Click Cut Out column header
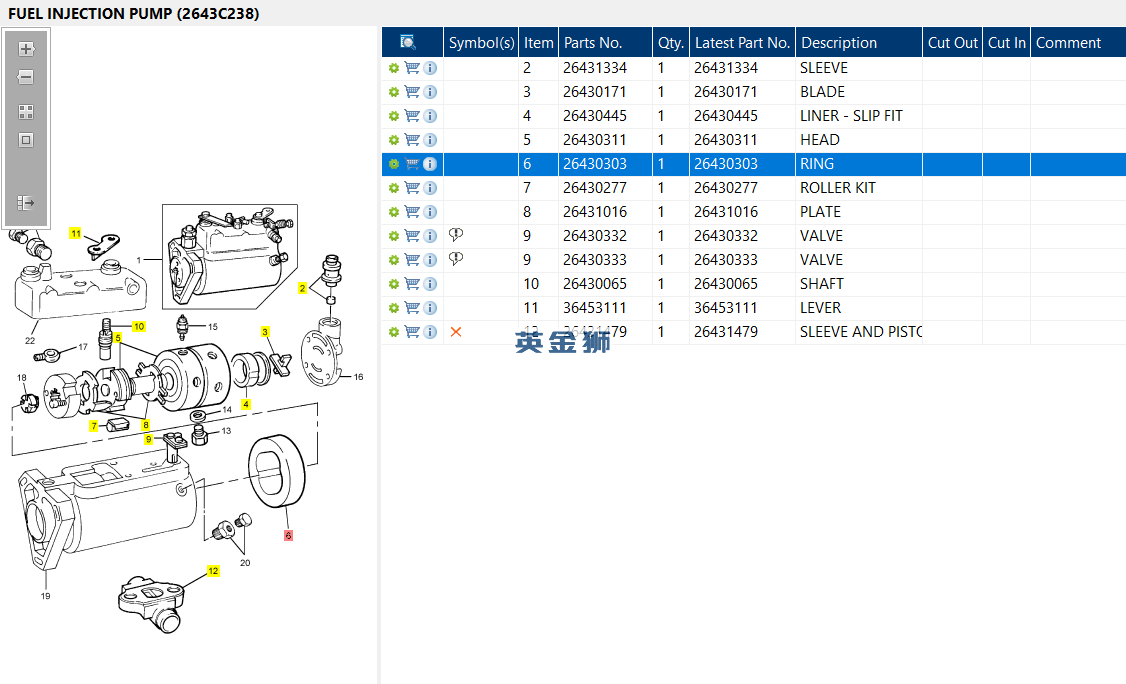This screenshot has height=684, width=1126. coord(952,42)
